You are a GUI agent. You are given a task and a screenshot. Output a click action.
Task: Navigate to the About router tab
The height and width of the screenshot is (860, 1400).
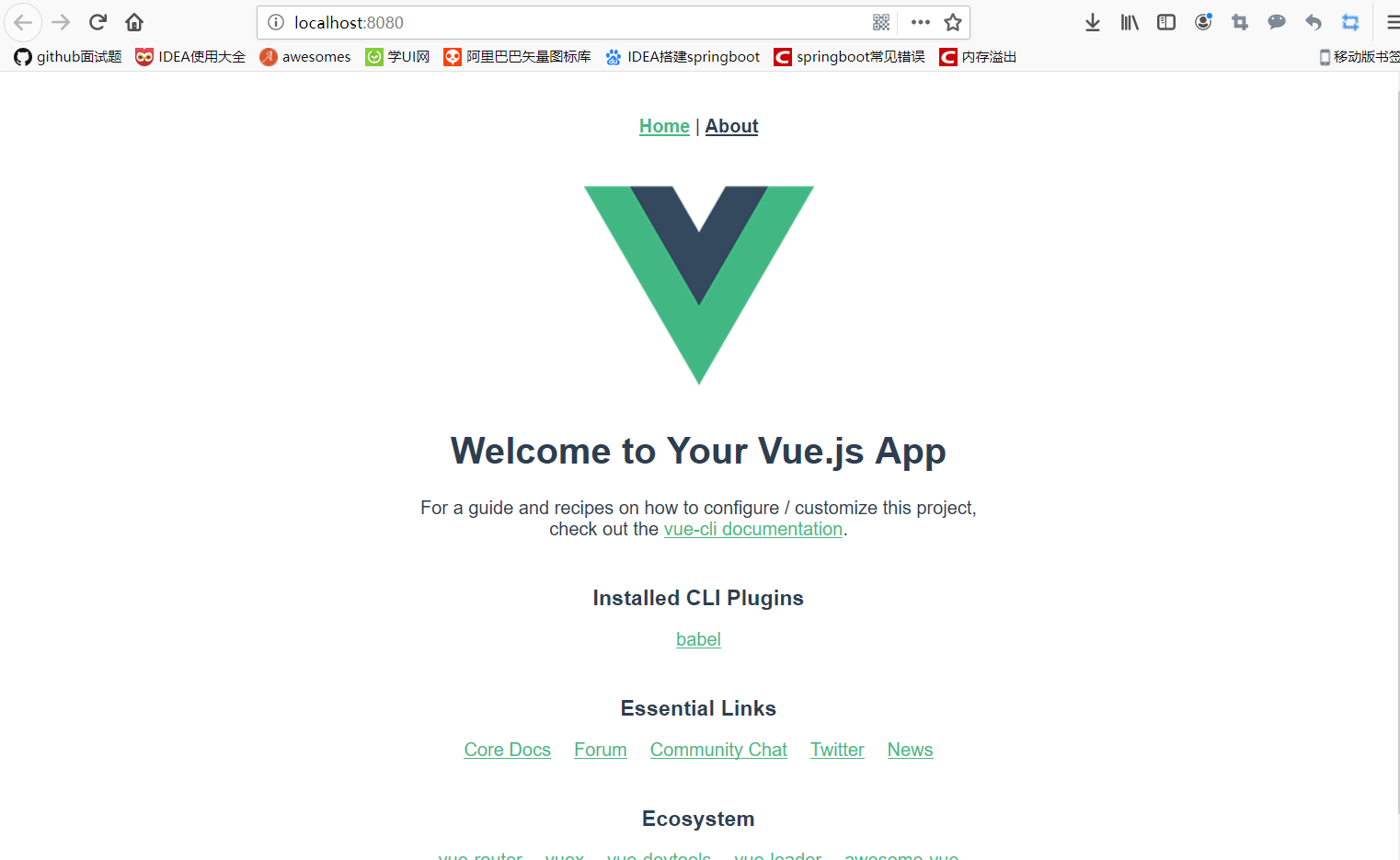tap(731, 126)
